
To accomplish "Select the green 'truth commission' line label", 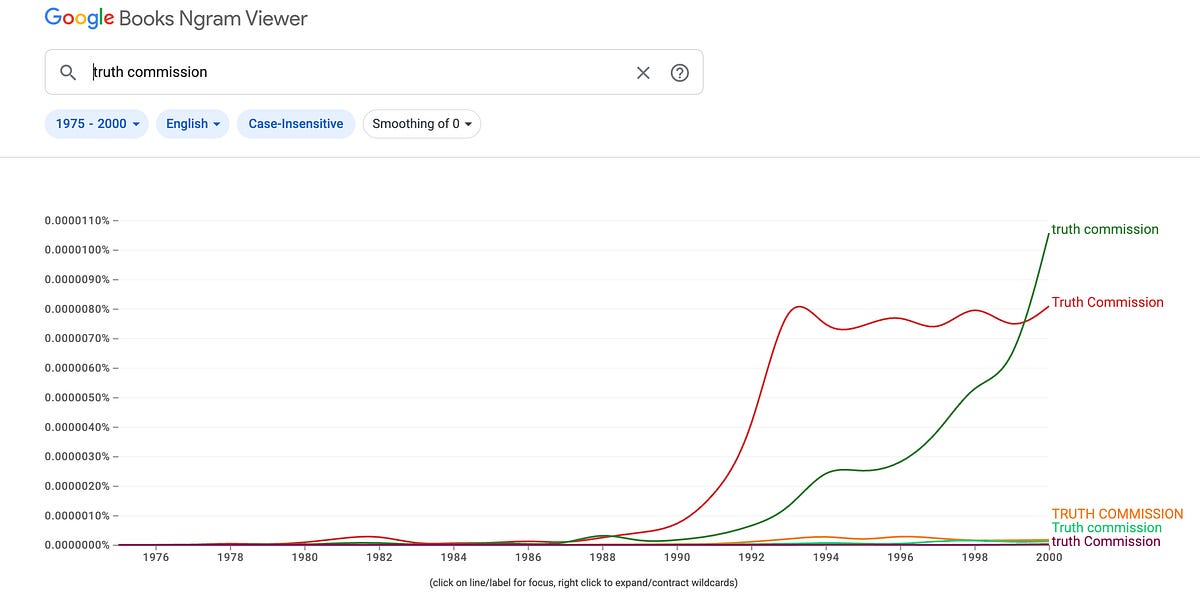I will 1104,229.
